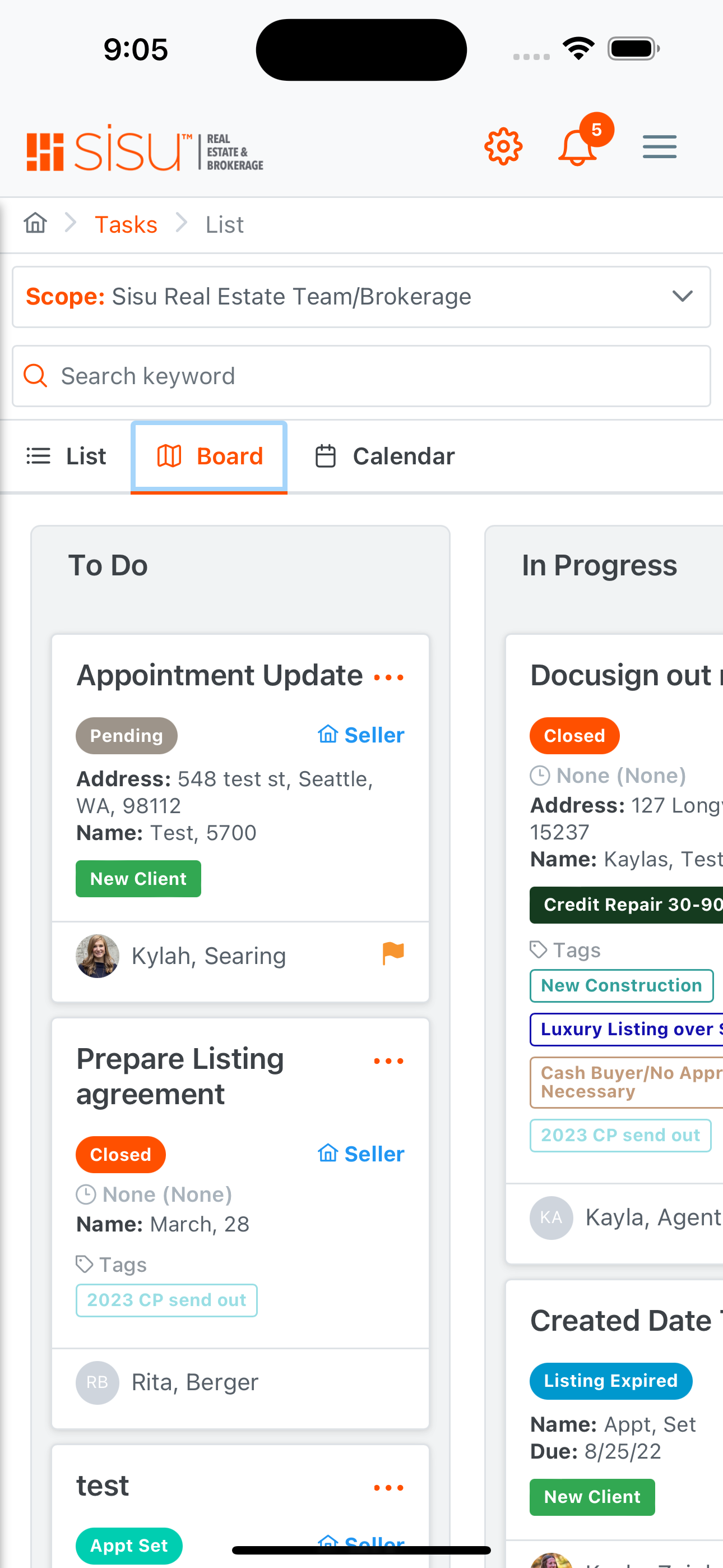Click the orange flag on Kylah's card
The height and width of the screenshot is (1568, 723).
coord(393,953)
